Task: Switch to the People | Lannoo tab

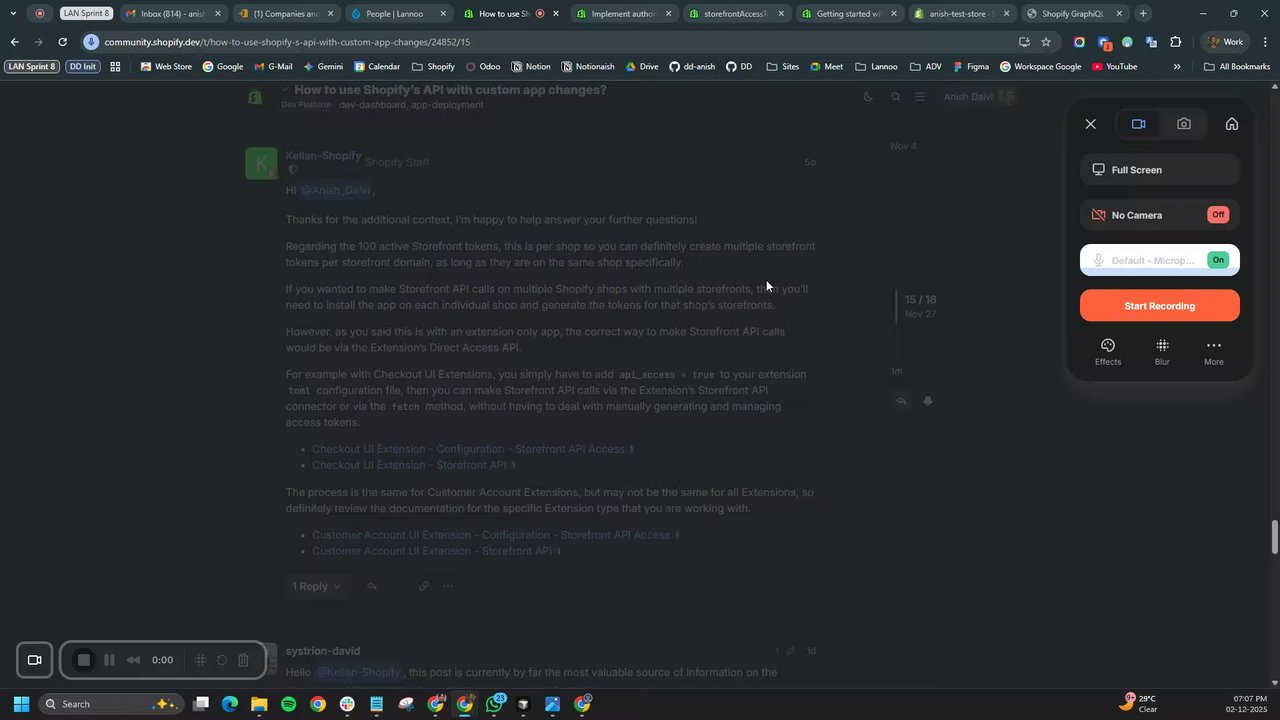Action: coord(398,14)
